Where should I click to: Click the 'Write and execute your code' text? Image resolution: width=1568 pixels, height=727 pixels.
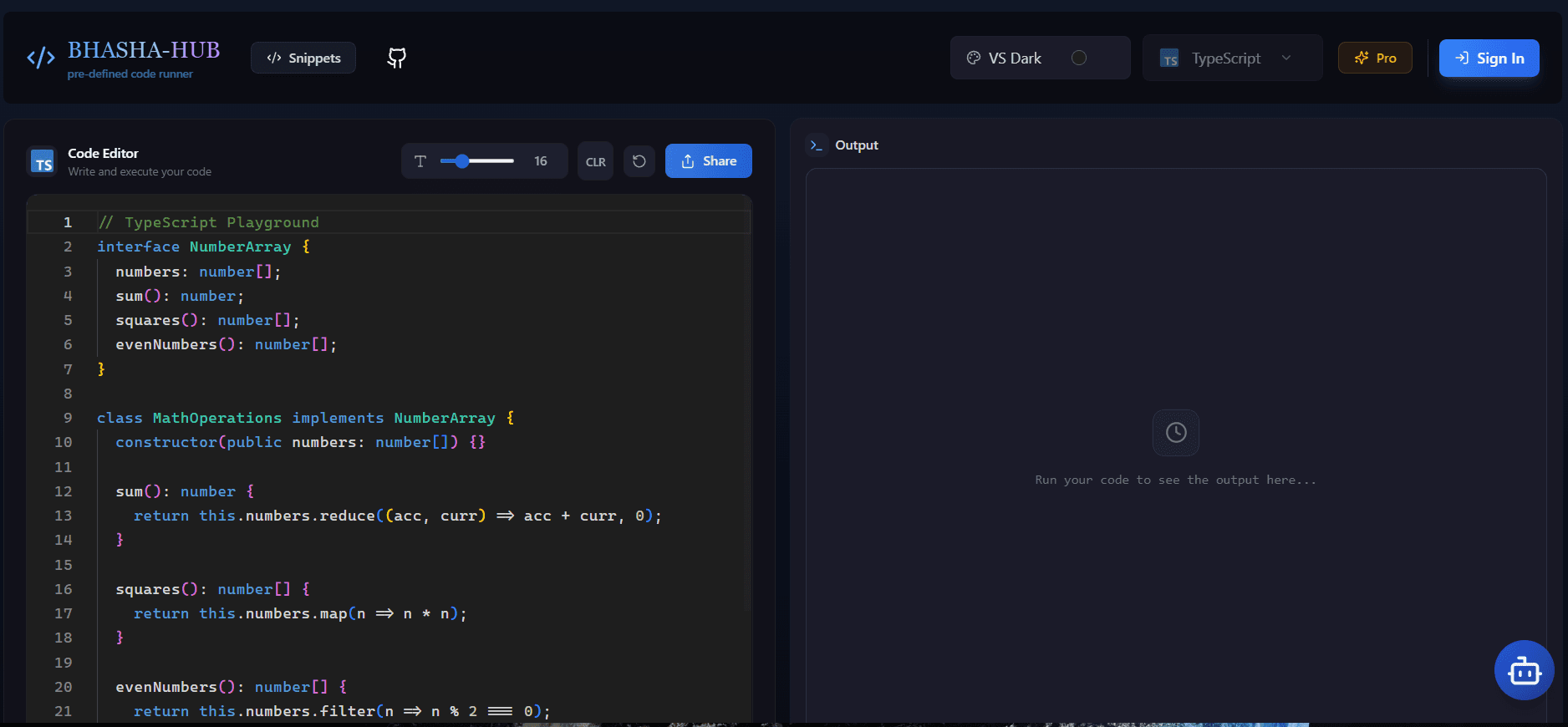140,171
